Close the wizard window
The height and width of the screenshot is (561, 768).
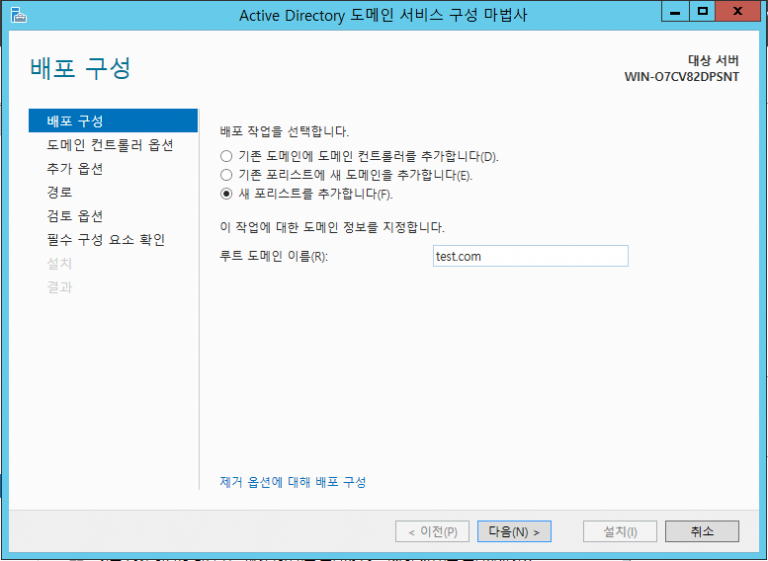[x=737, y=12]
